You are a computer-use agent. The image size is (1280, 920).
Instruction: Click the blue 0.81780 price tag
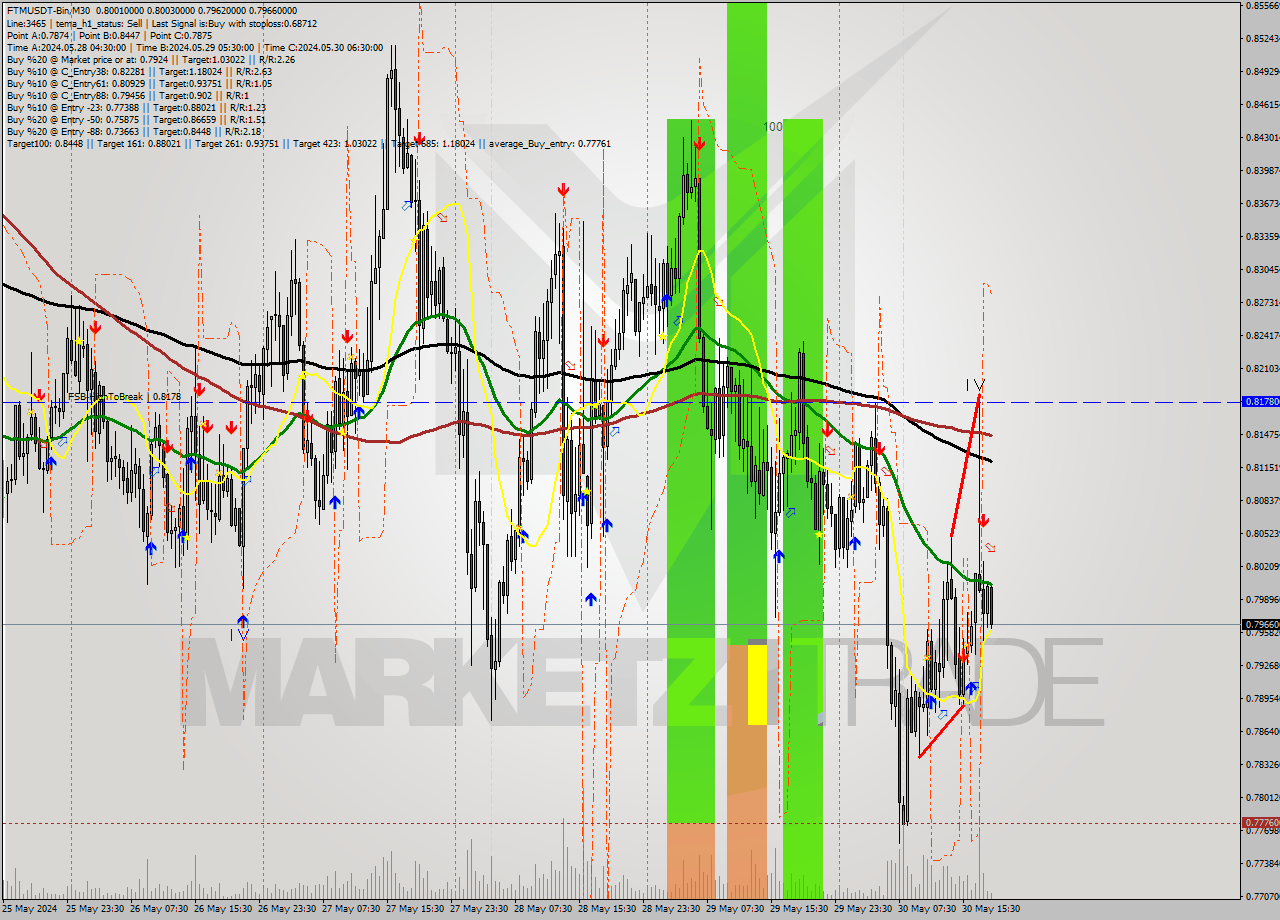[1260, 401]
